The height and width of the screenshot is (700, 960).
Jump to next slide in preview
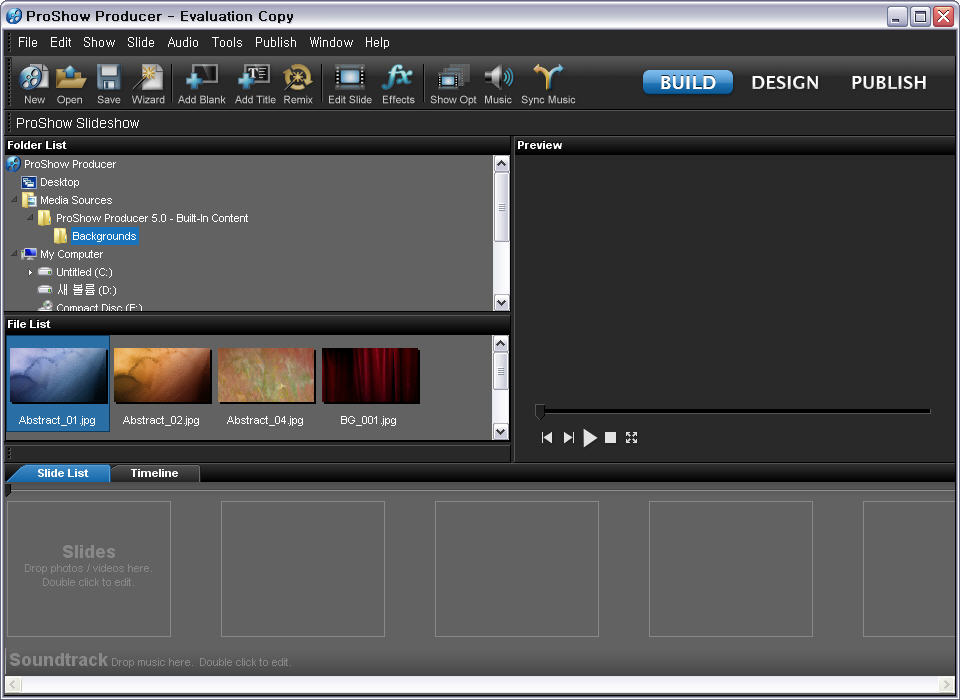click(x=569, y=437)
